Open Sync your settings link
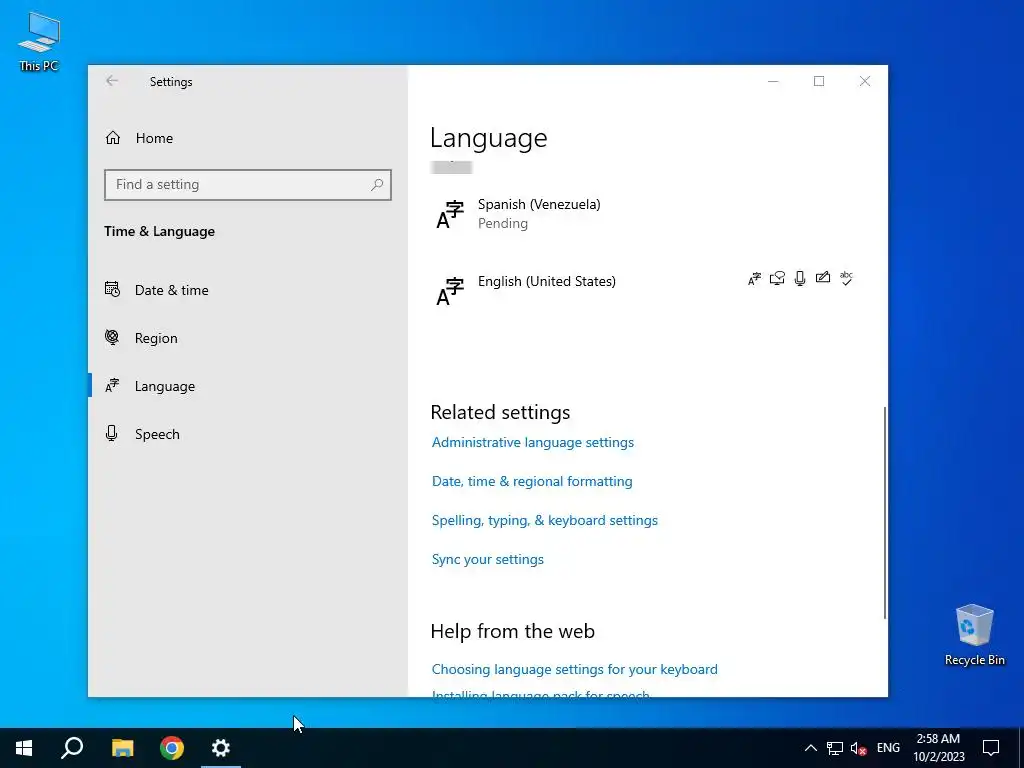 (x=488, y=560)
